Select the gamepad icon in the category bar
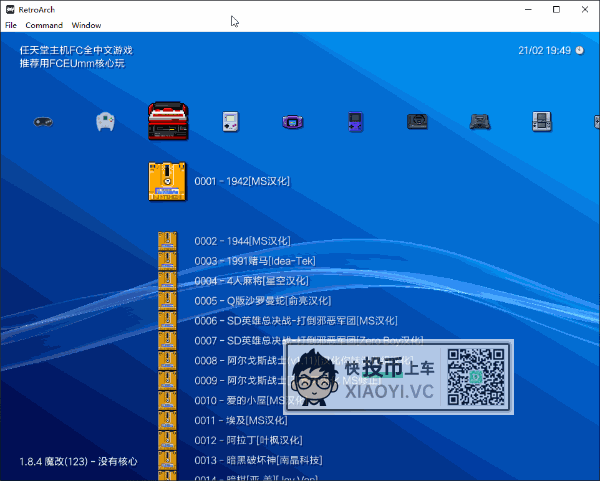Image resolution: width=600 pixels, height=481 pixels. 43,122
